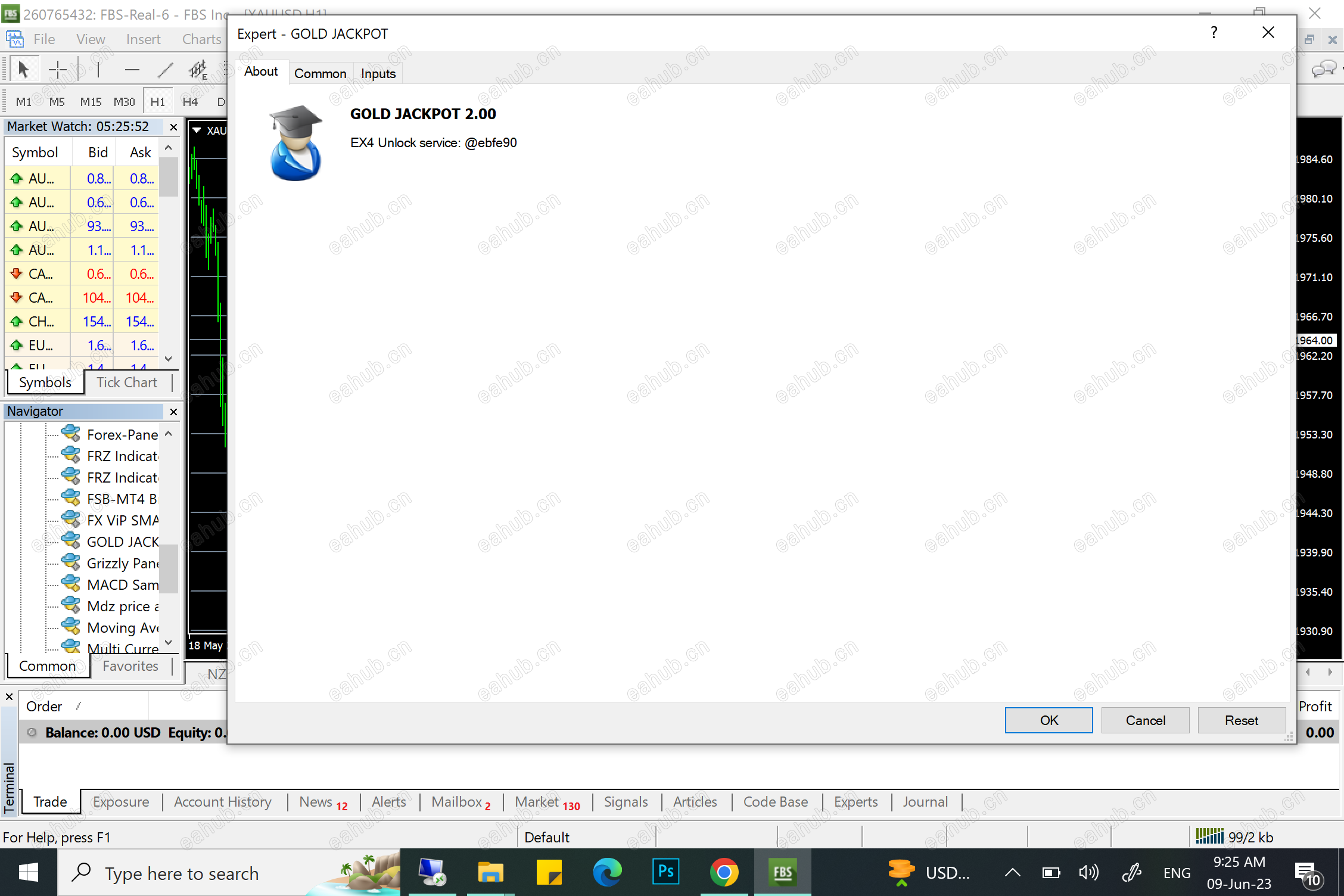Click Reset in the Expert dialog
1344x896 pixels.
click(1242, 720)
